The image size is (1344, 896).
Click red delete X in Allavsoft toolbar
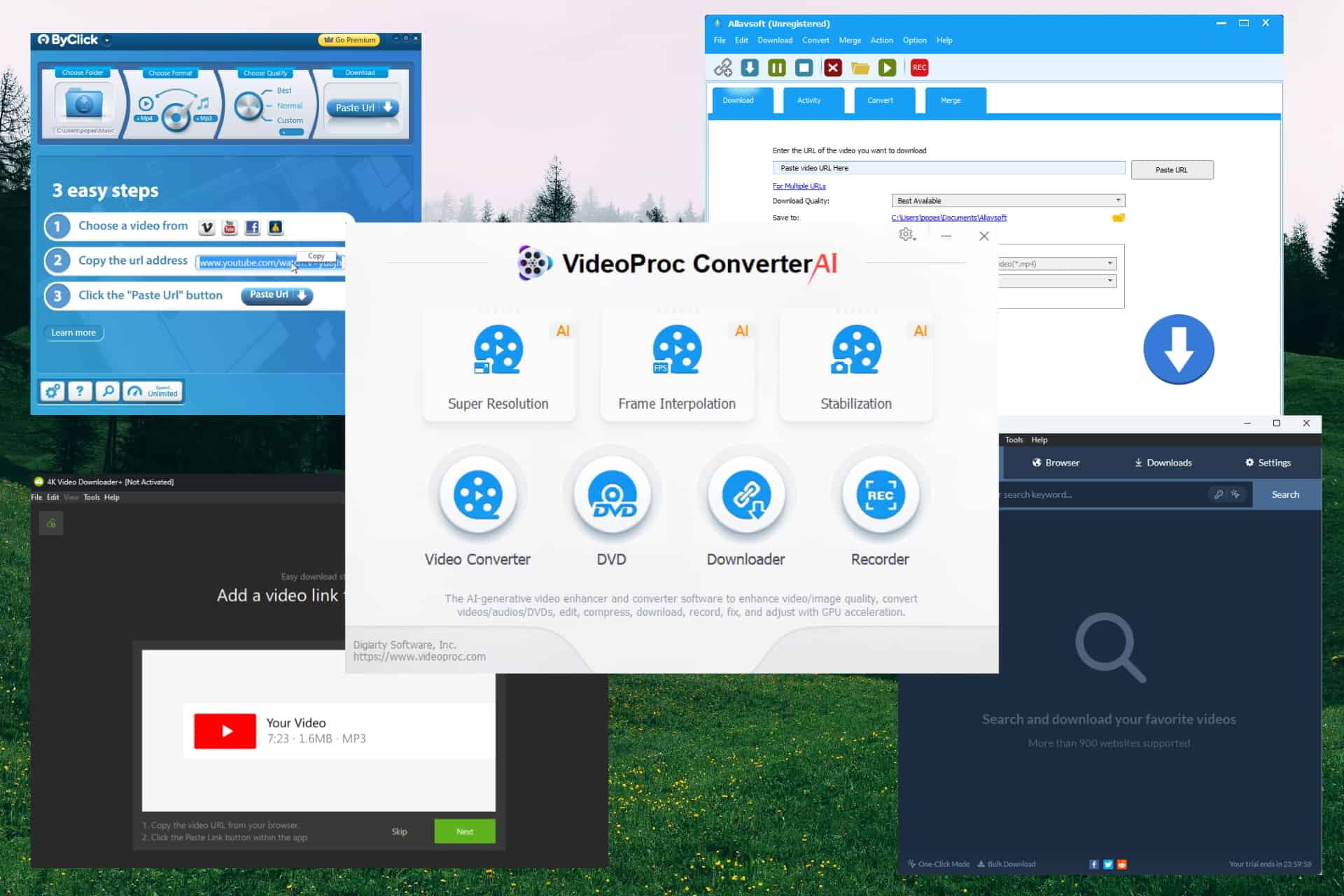[833, 68]
